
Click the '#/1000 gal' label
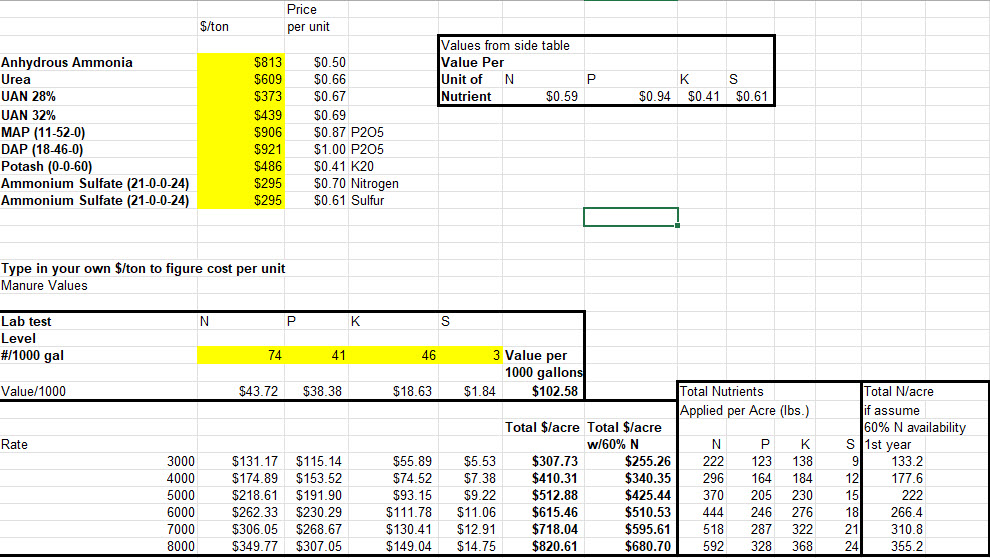pos(33,355)
